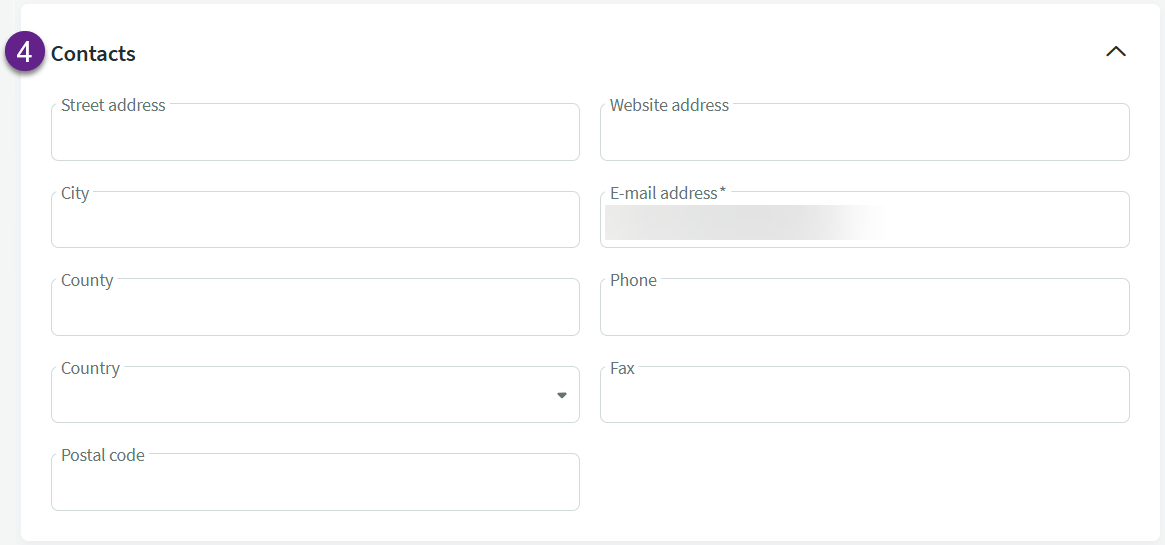
Task: Focus the County input field
Action: tap(315, 311)
